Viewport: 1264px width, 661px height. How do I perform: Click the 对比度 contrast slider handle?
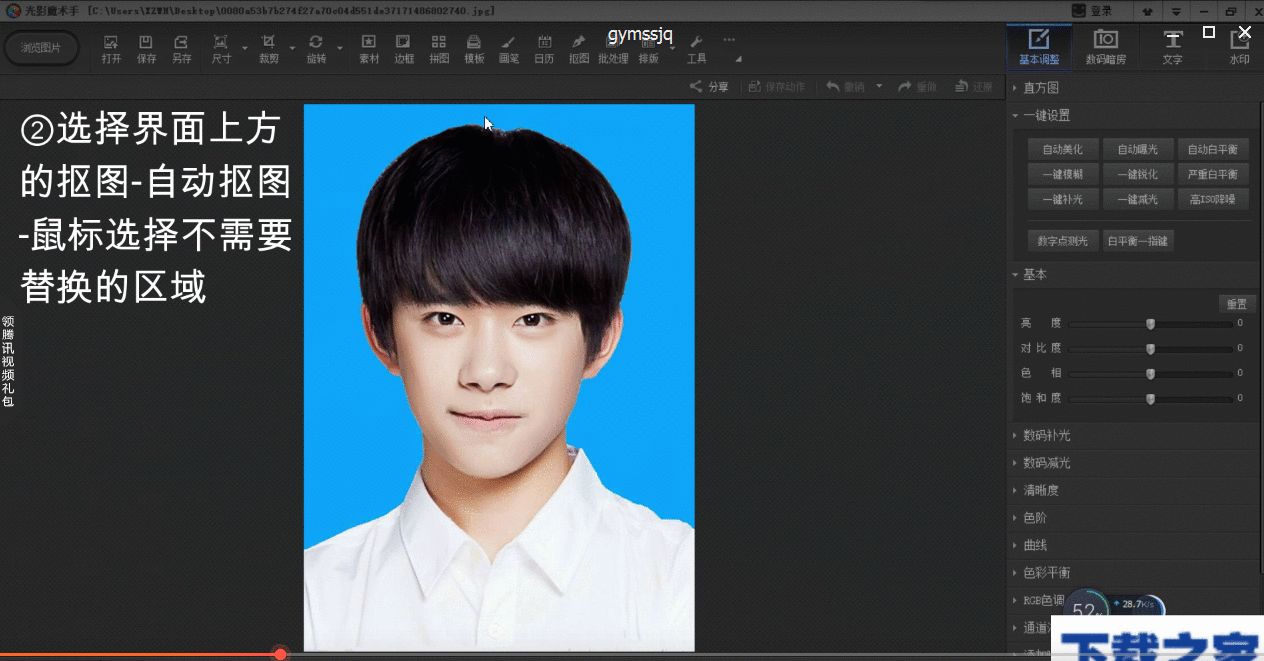pos(1150,349)
